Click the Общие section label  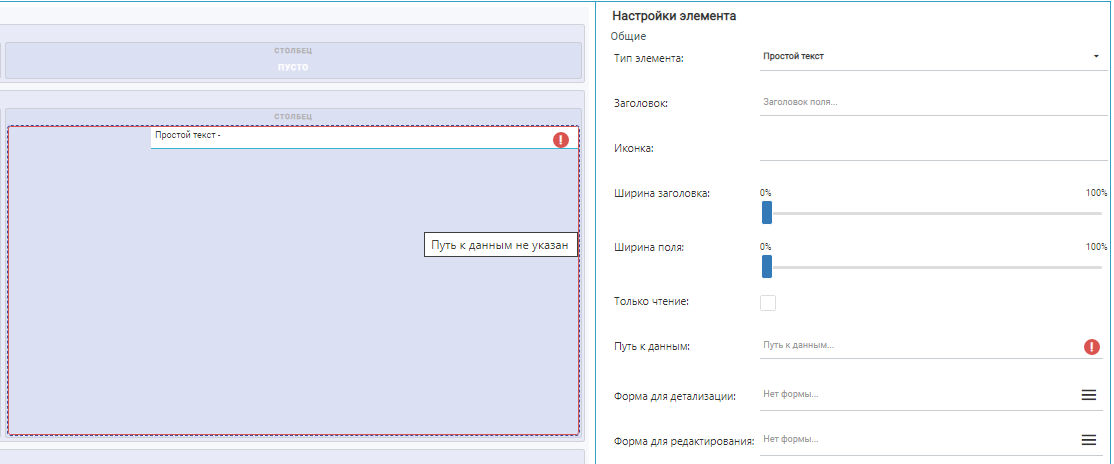coord(629,37)
